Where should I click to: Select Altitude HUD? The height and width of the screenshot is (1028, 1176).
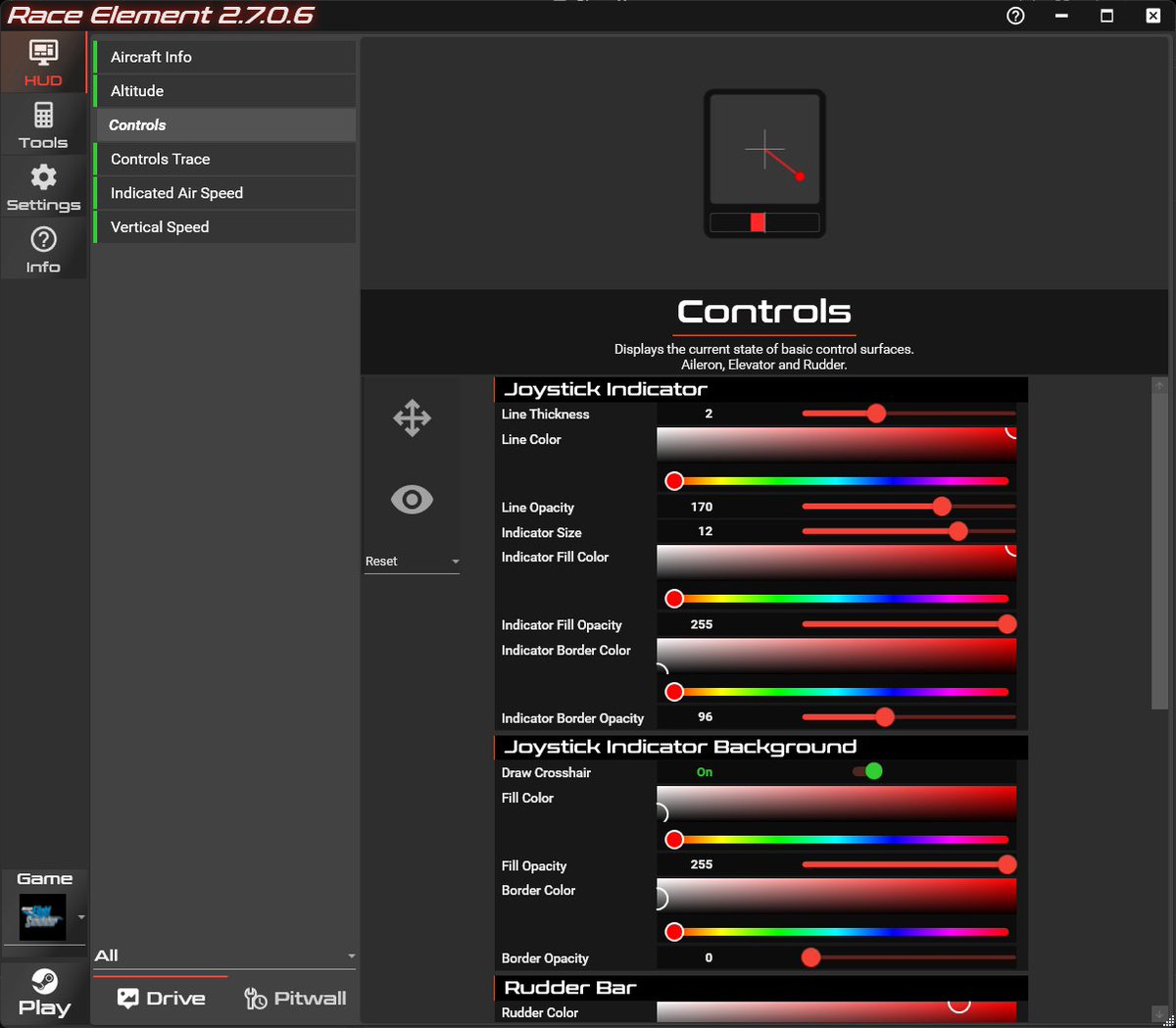coord(225,91)
